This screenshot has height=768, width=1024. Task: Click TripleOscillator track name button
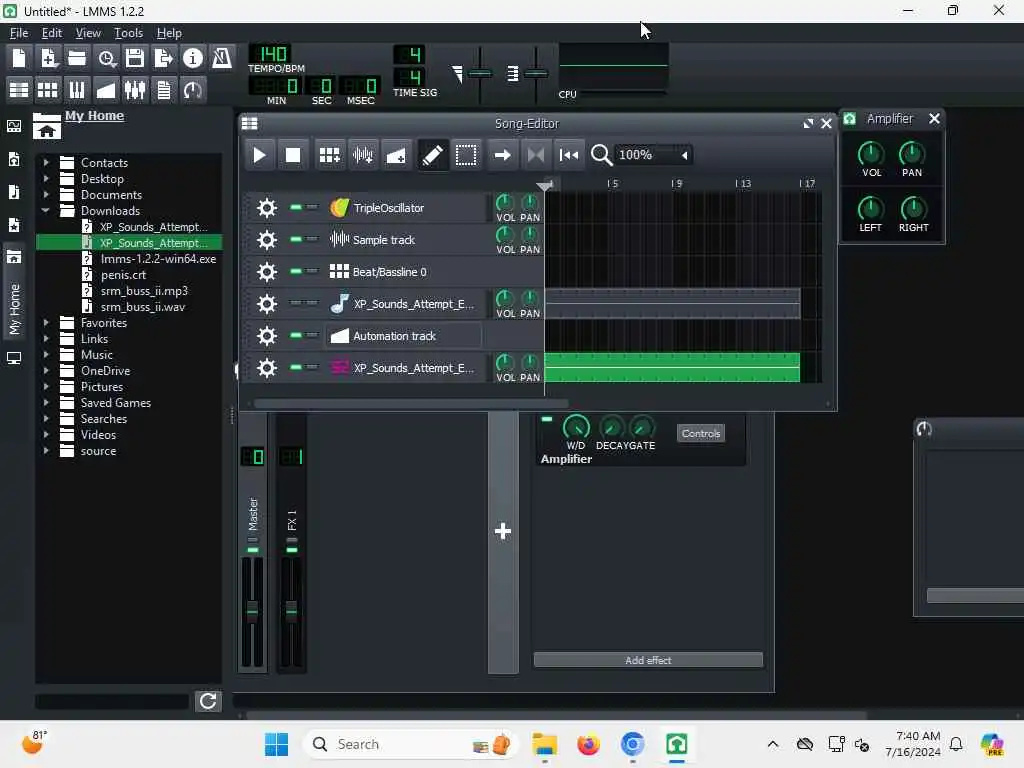pos(404,208)
